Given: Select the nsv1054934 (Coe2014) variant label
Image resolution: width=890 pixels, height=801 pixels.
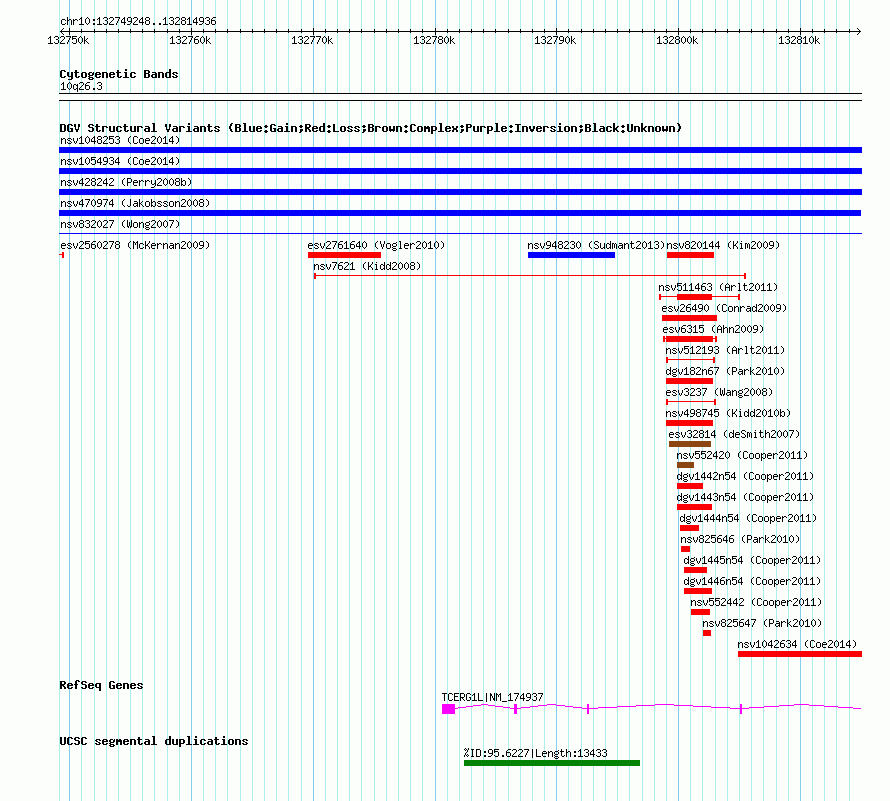Looking at the screenshot, I should pos(120,161).
